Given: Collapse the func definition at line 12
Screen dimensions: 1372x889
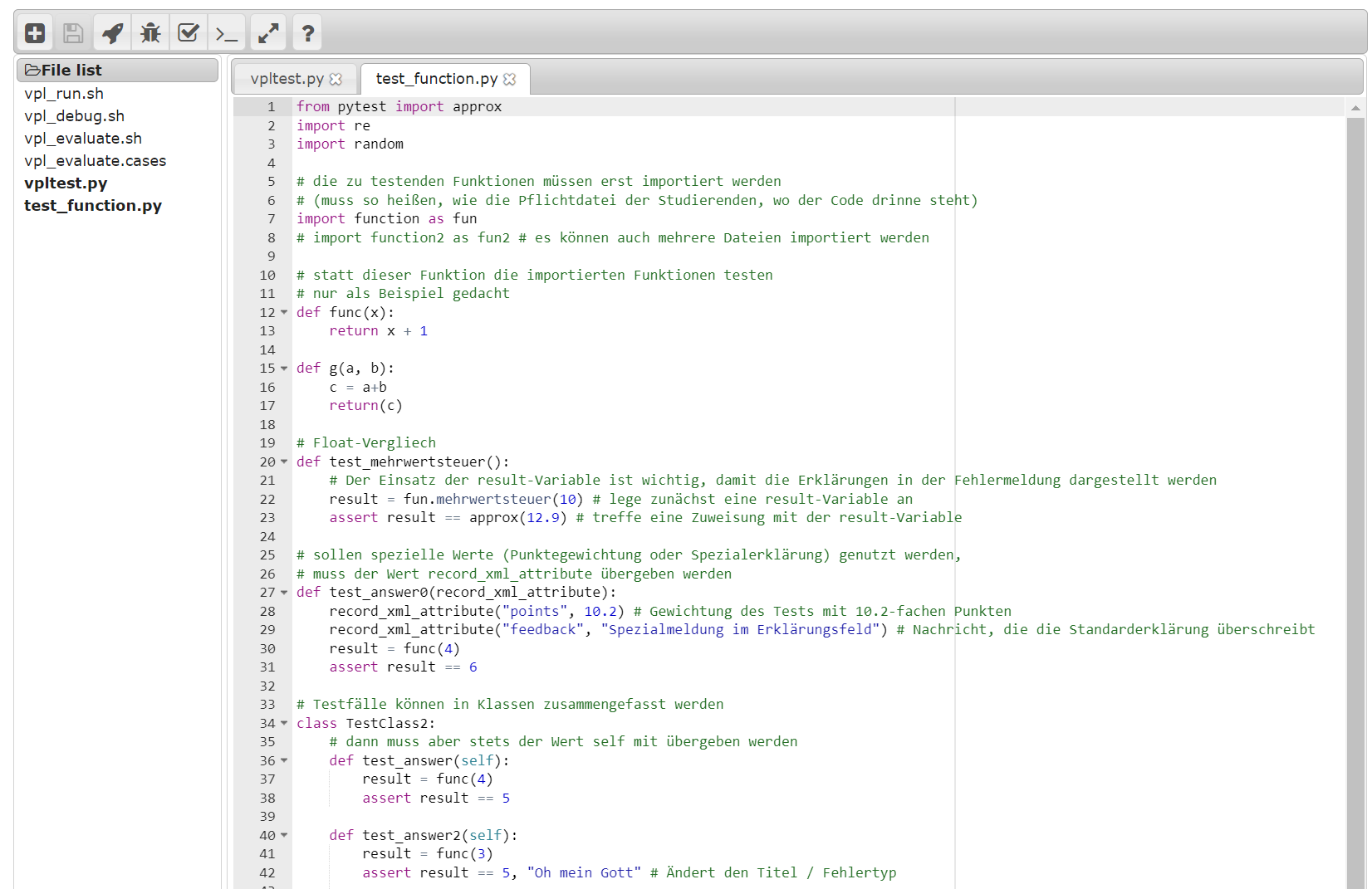Looking at the screenshot, I should pos(284,313).
